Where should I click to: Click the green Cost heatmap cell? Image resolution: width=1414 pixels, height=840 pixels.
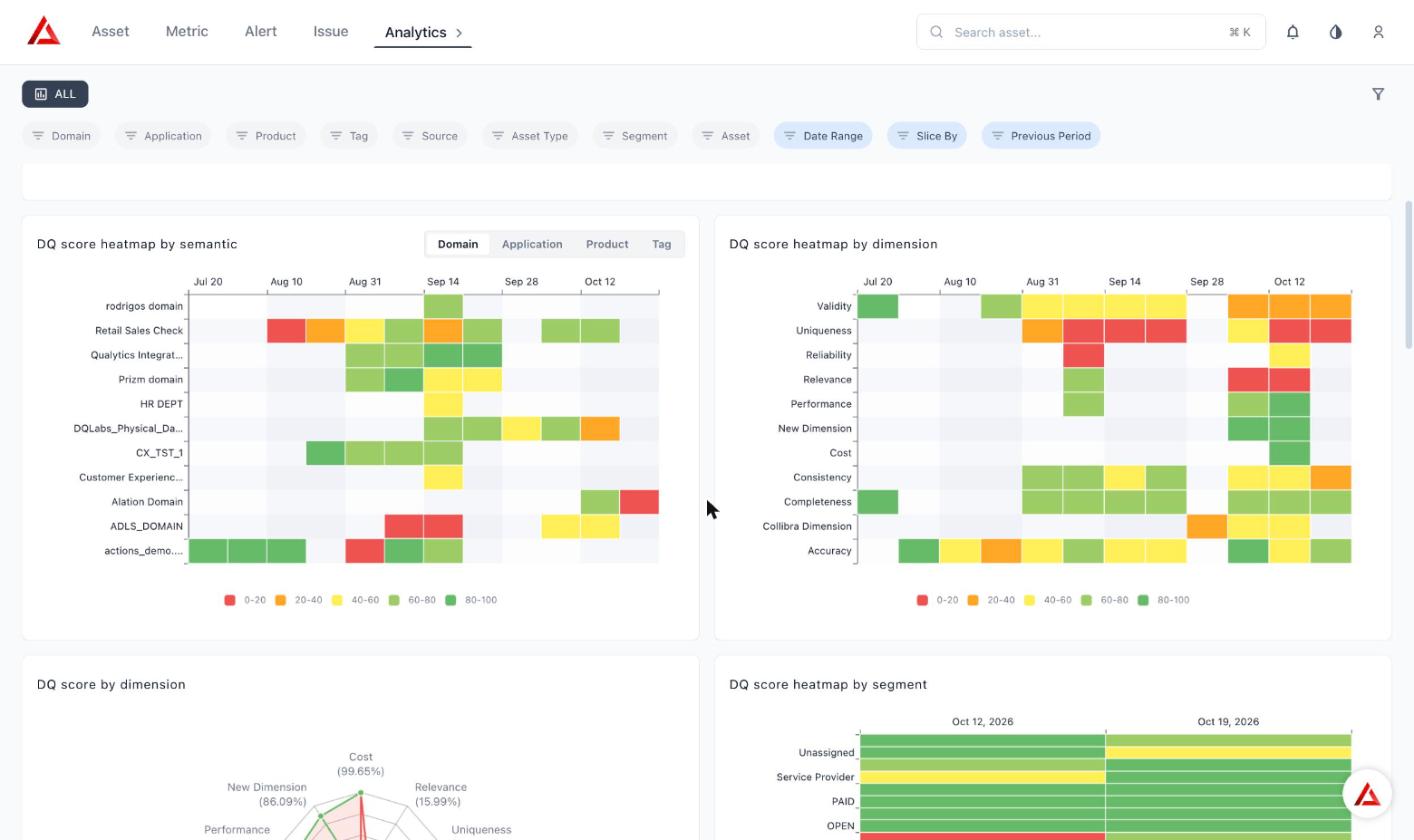tap(1289, 453)
